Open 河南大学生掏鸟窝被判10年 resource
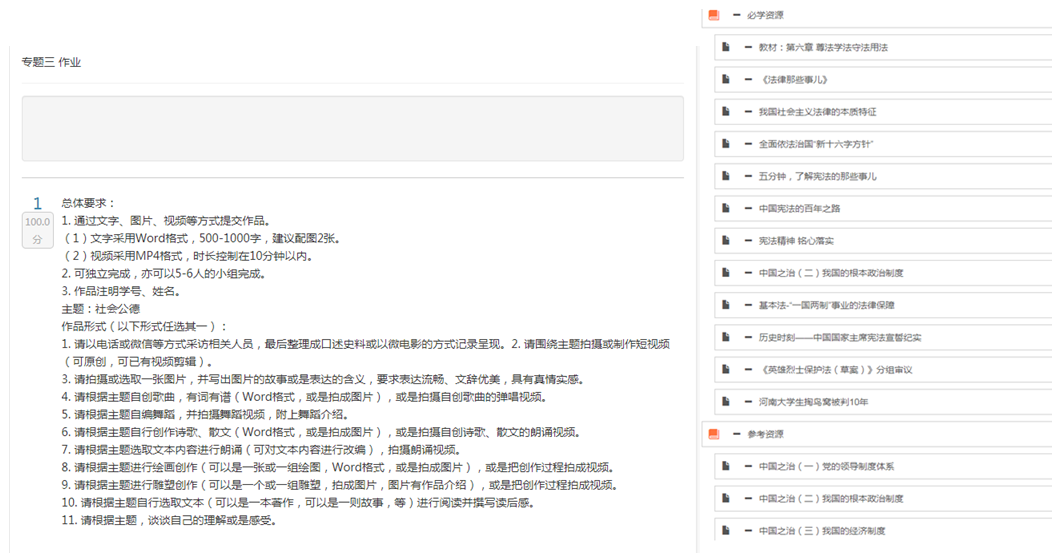 813,402
